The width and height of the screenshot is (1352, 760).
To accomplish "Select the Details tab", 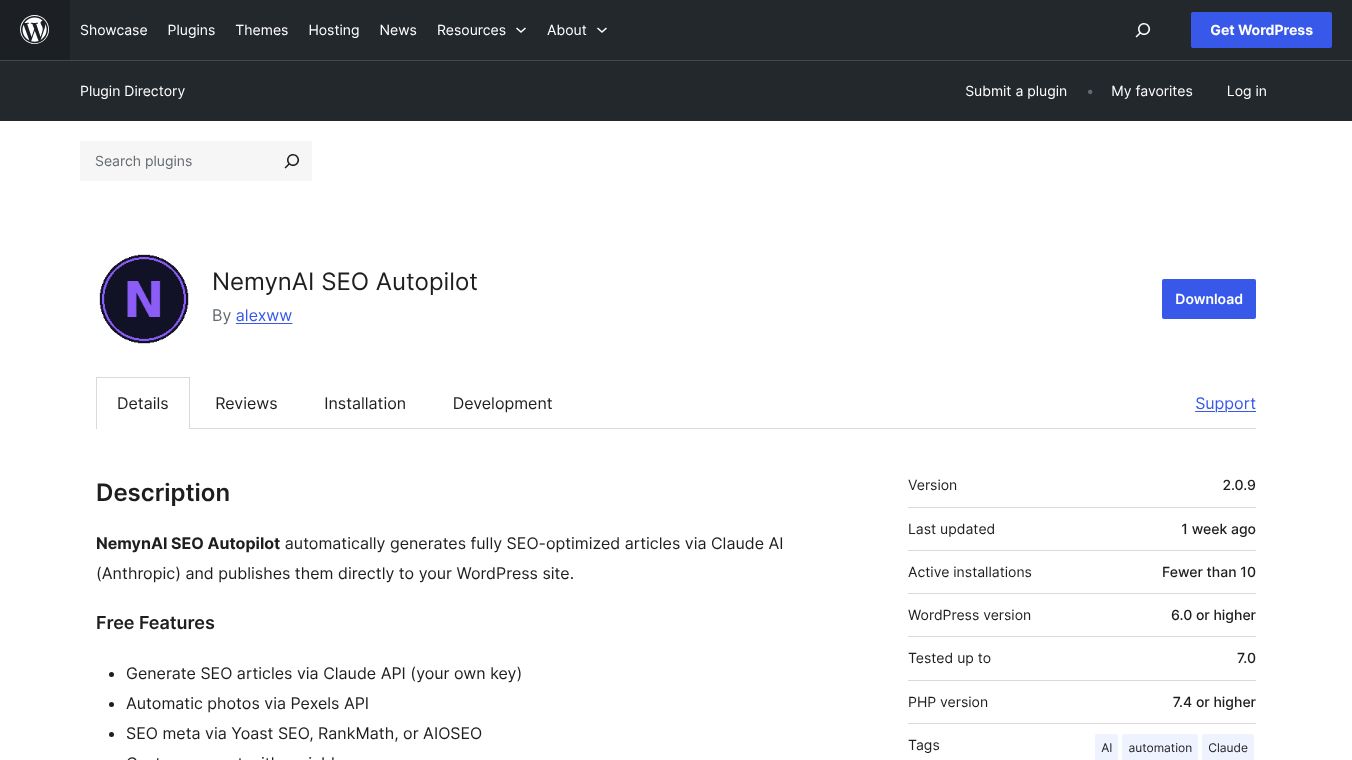I will pyautogui.click(x=143, y=403).
